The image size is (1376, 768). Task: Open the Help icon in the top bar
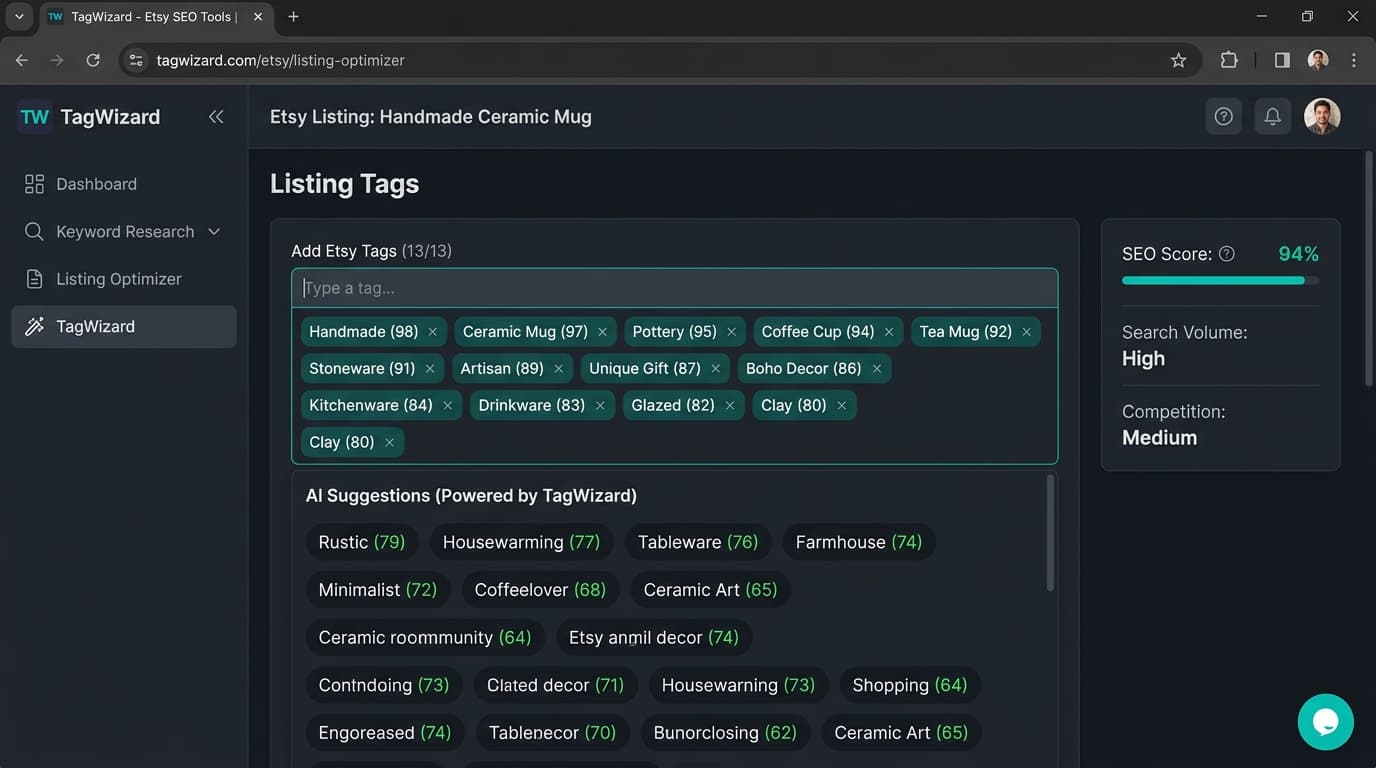point(1223,116)
